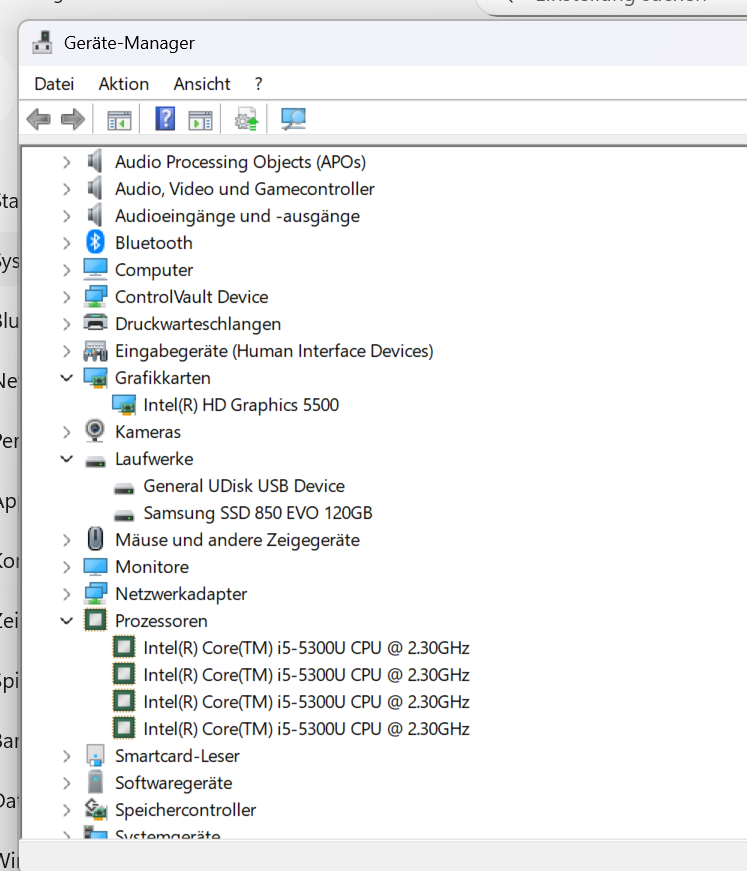Collapse the Grafikkarten category
This screenshot has height=871, width=747.
[67, 378]
